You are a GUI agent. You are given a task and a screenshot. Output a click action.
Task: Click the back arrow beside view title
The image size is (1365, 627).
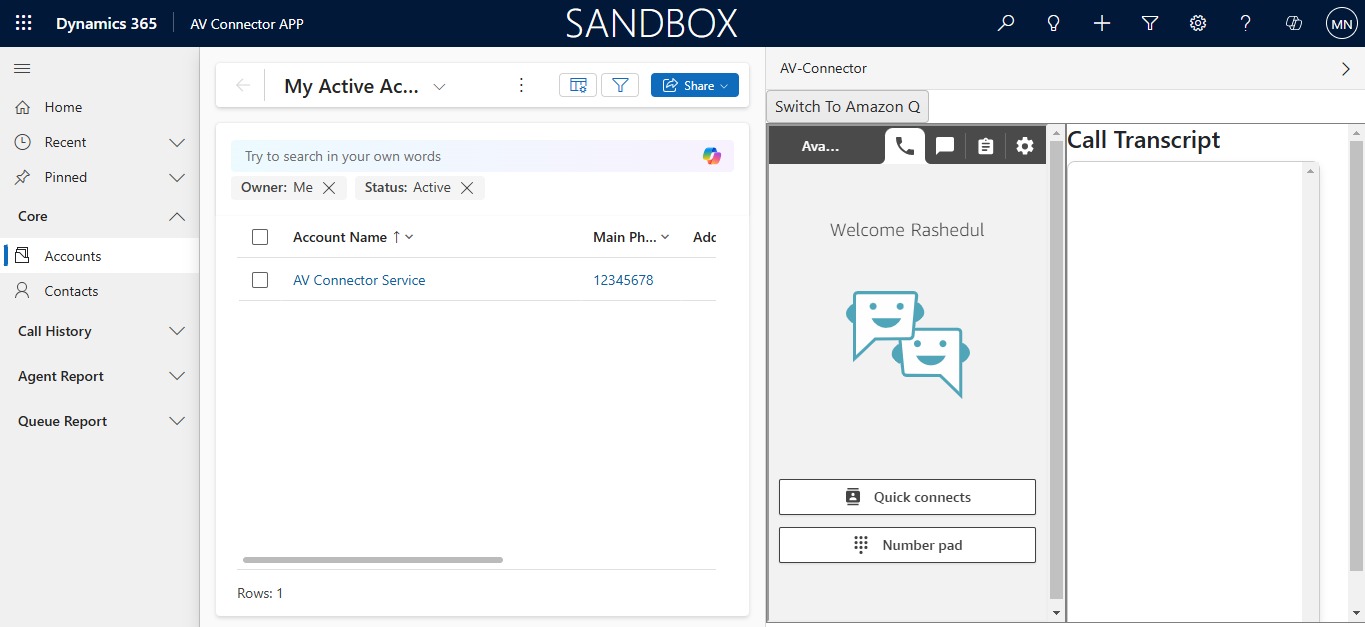(243, 85)
